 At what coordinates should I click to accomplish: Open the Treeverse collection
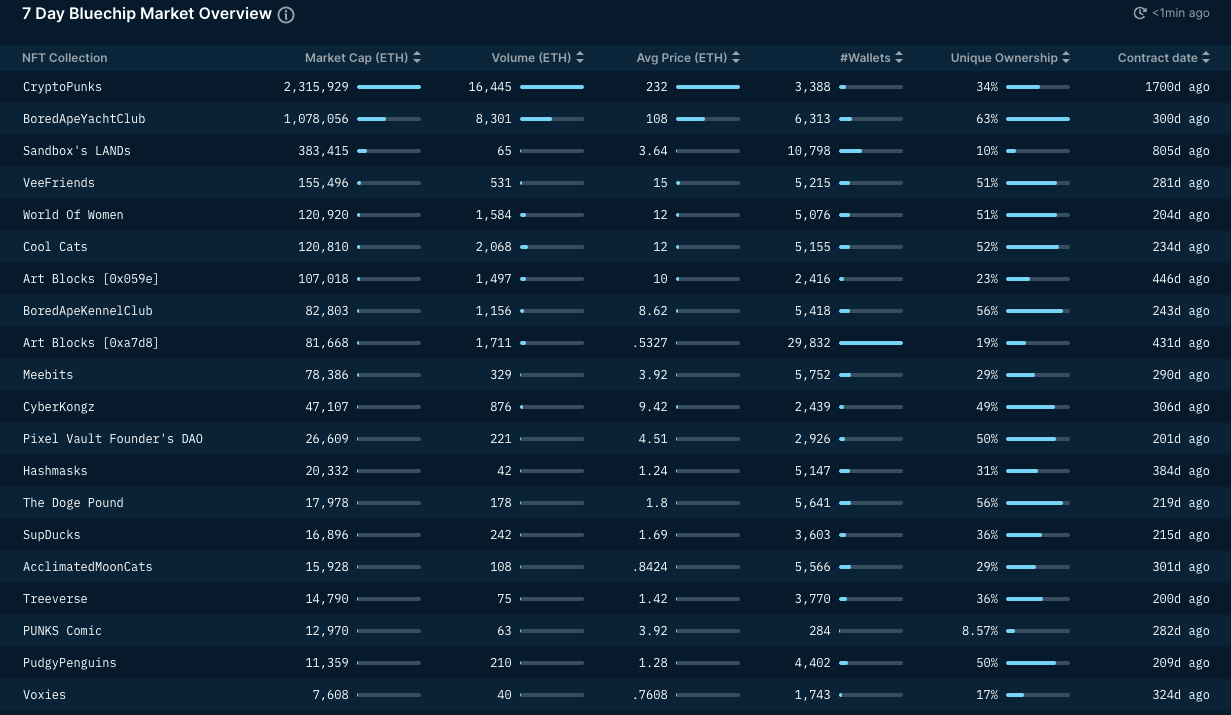(55, 599)
